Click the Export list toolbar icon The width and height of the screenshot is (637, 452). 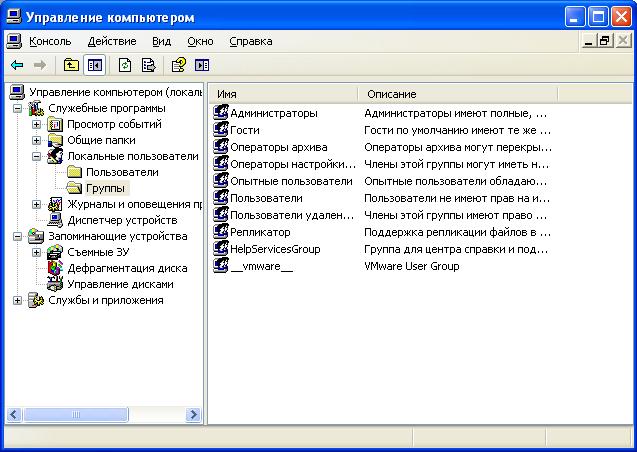pyautogui.click(x=148, y=65)
